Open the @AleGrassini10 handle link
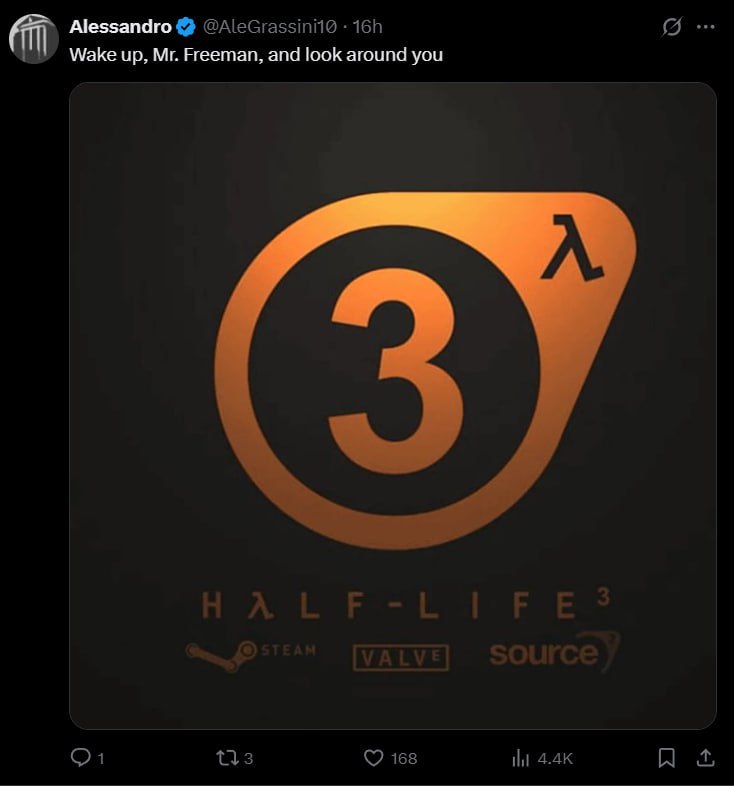Image resolution: width=734 pixels, height=786 pixels. pyautogui.click(x=270, y=27)
